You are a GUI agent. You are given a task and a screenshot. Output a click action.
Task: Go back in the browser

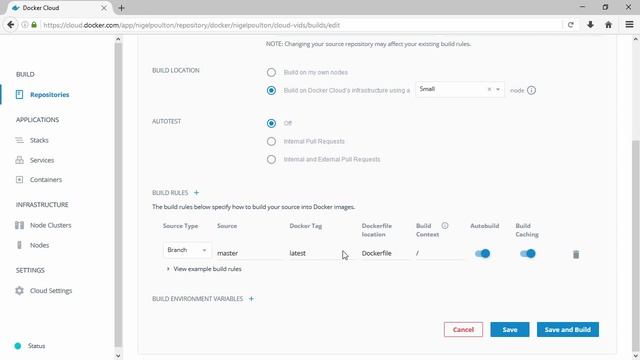(x=11, y=25)
